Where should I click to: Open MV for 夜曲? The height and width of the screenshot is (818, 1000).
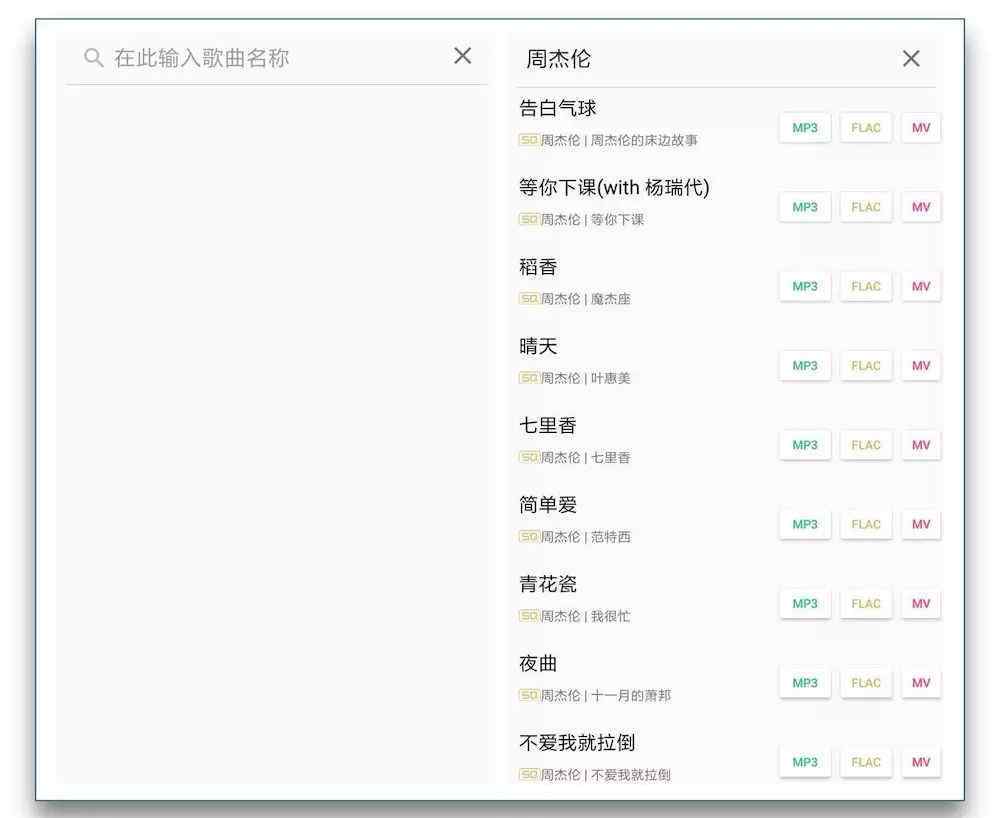coord(921,683)
